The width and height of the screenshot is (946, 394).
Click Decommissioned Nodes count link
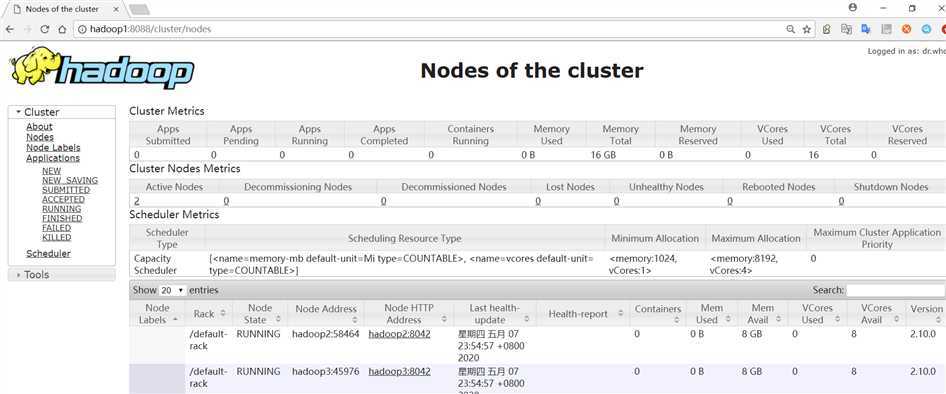(384, 201)
